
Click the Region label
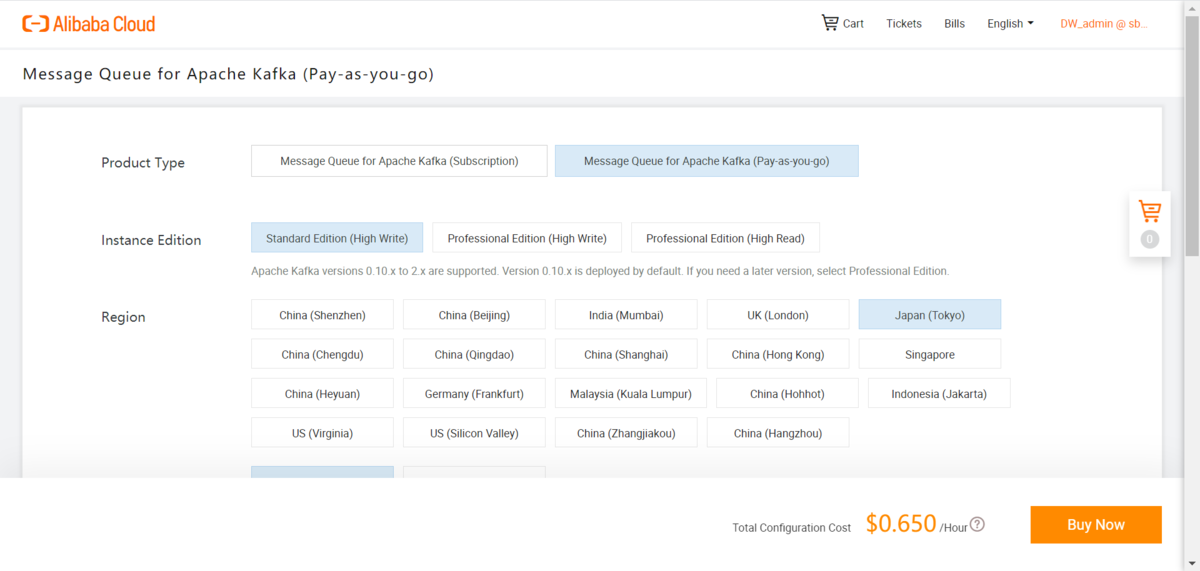coord(123,317)
